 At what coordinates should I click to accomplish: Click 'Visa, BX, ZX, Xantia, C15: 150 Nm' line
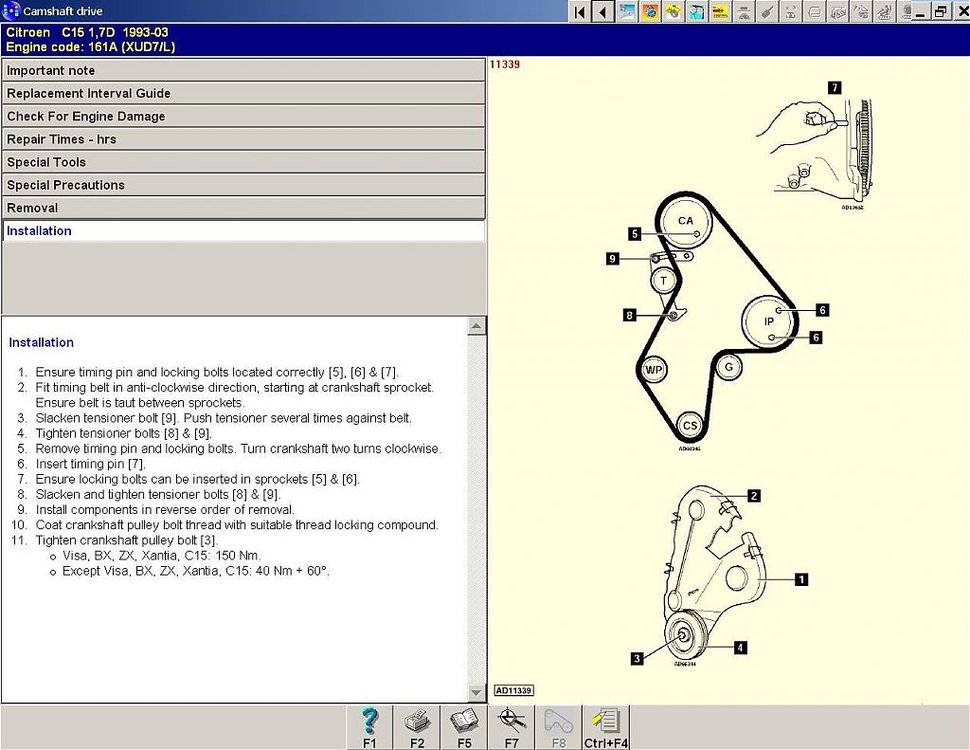161,556
